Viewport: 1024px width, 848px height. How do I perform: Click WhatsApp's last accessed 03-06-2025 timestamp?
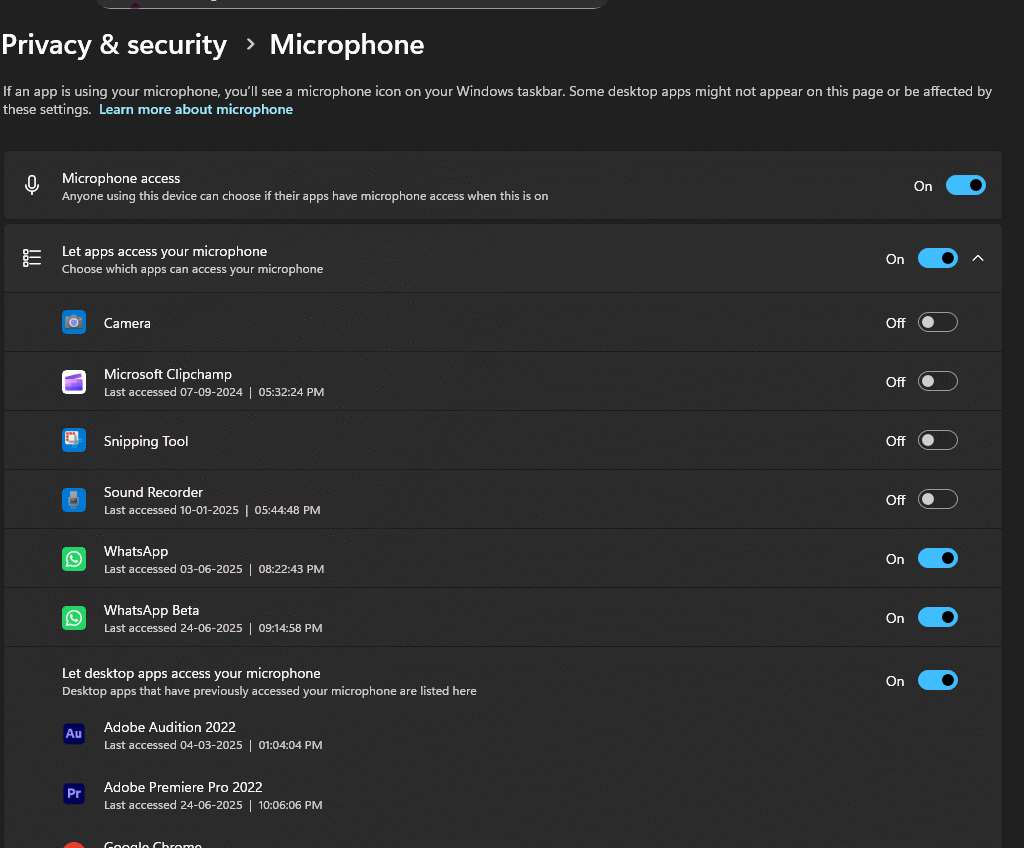(x=214, y=569)
